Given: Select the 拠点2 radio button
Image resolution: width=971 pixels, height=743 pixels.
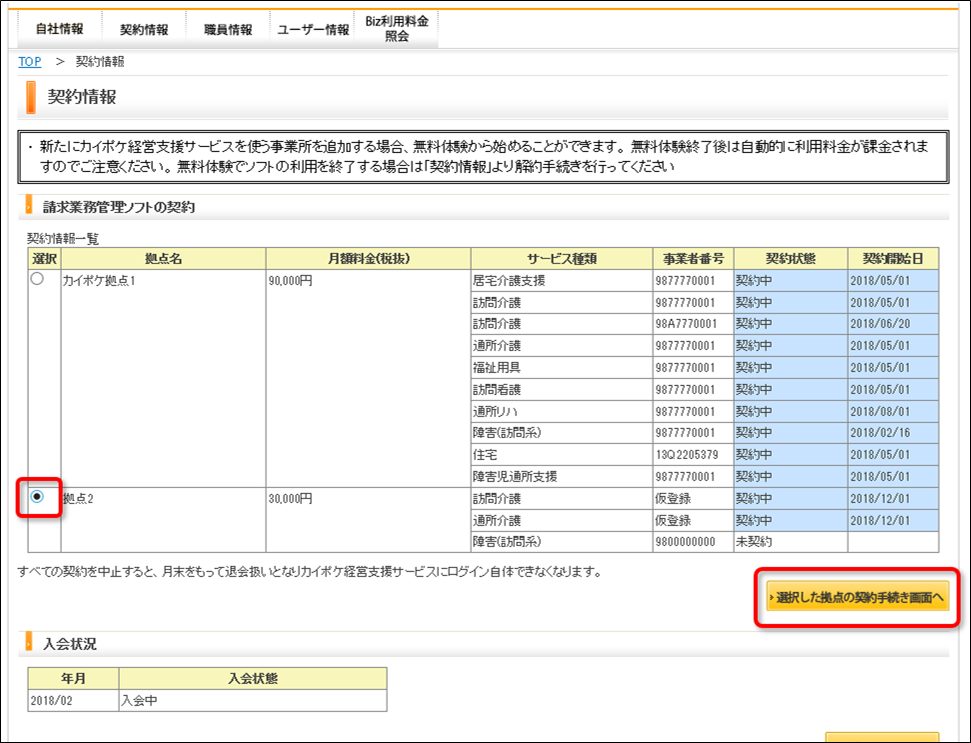Looking at the screenshot, I should pyautogui.click(x=37, y=497).
